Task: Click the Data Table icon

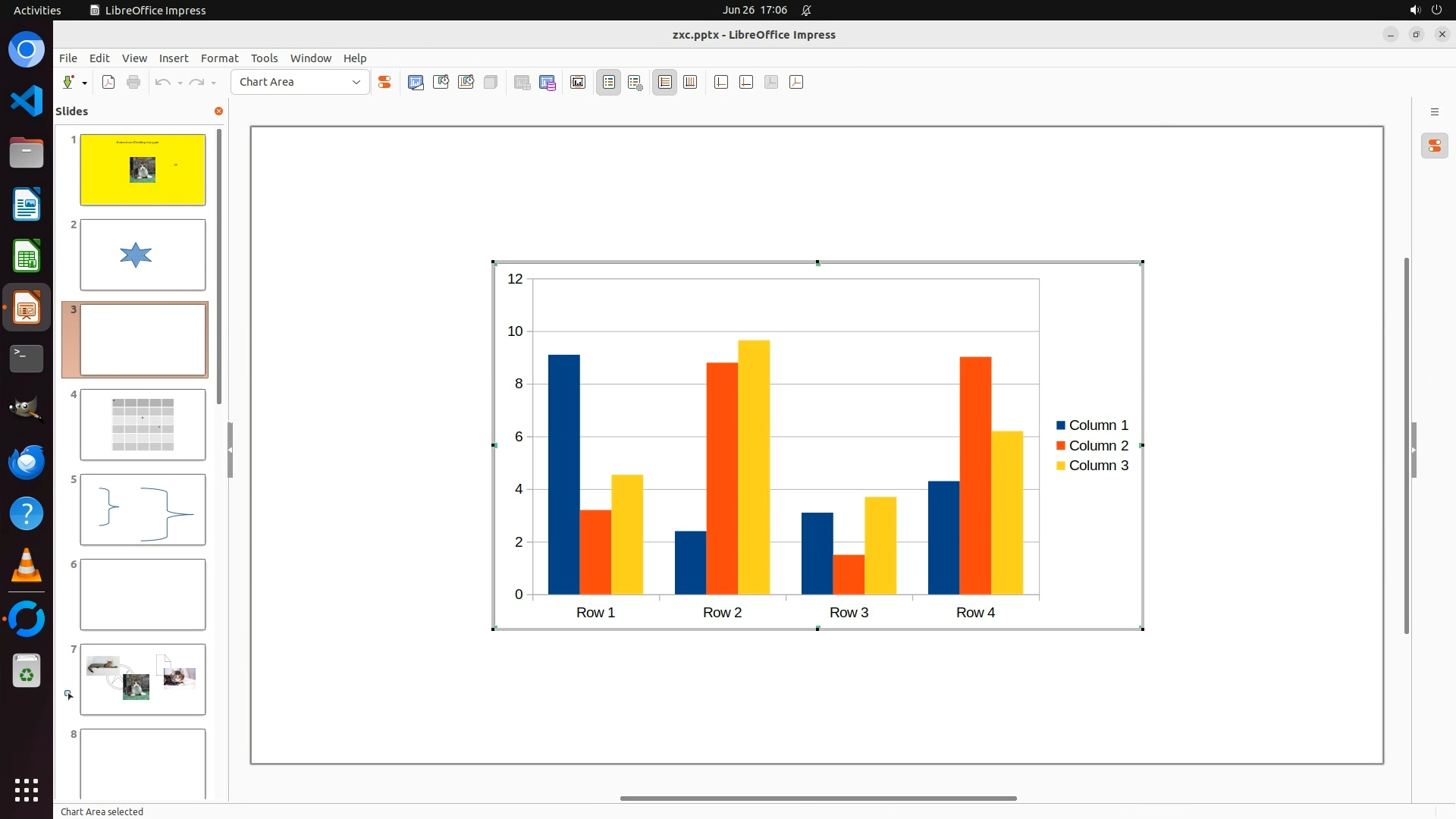Action: [x=548, y=83]
